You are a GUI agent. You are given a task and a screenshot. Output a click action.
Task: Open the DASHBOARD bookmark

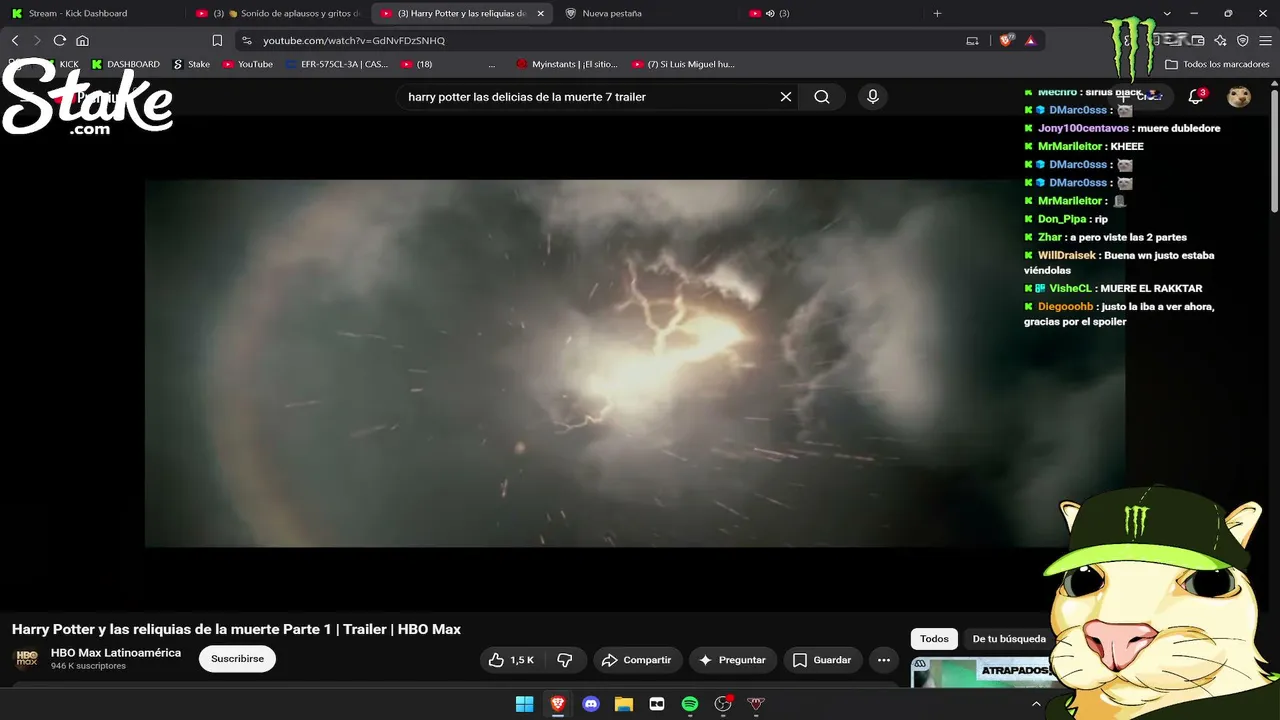coord(126,64)
